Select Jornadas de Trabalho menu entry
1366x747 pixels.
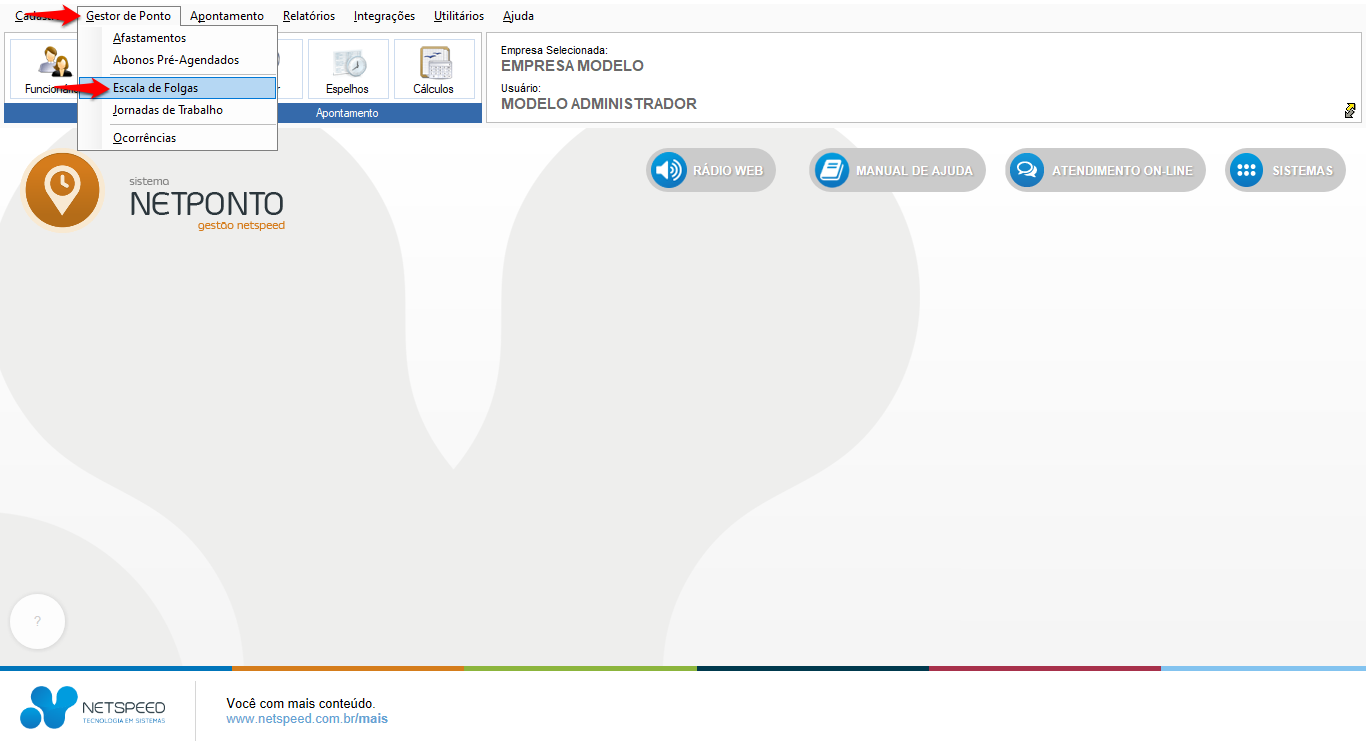177,110
